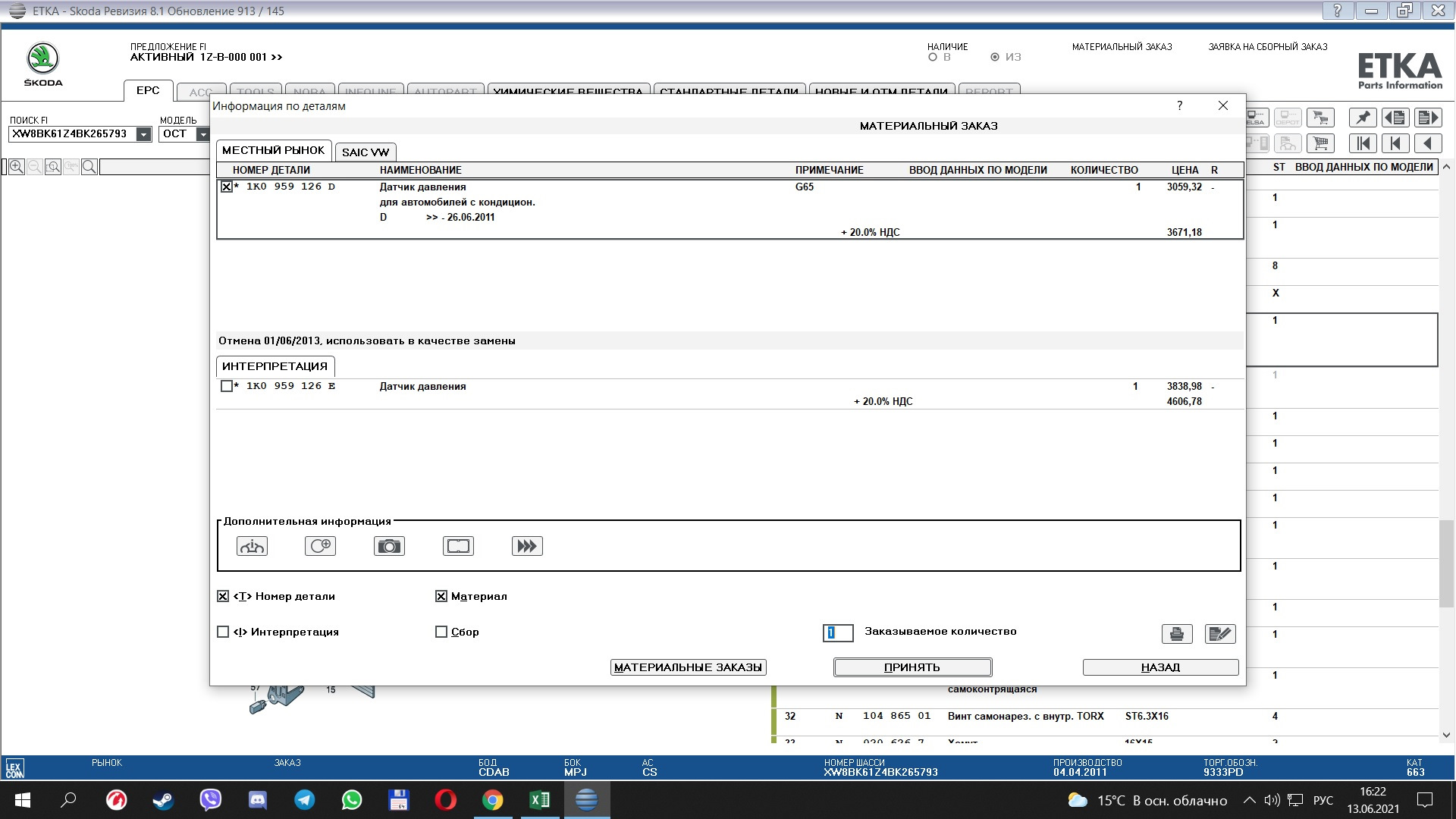Enable the Интерпретация checkbox
The image size is (1456, 819).
[x=223, y=632]
